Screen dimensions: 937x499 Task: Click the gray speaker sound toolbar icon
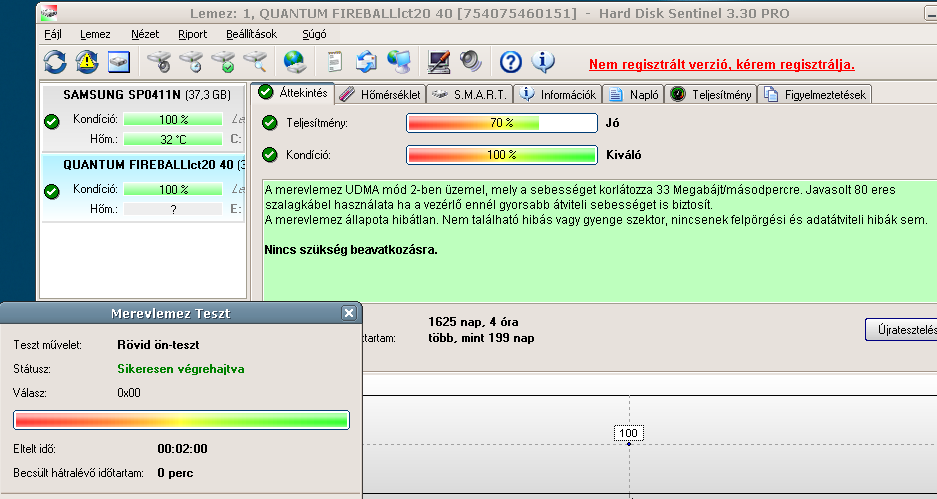(x=470, y=62)
